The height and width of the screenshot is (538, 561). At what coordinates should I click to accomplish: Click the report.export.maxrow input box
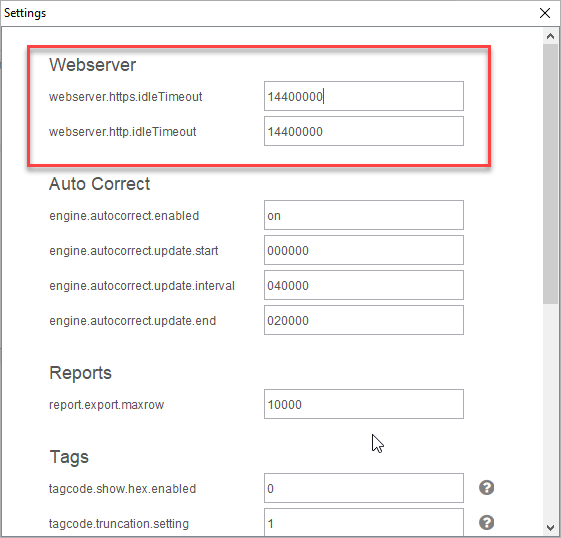point(364,404)
